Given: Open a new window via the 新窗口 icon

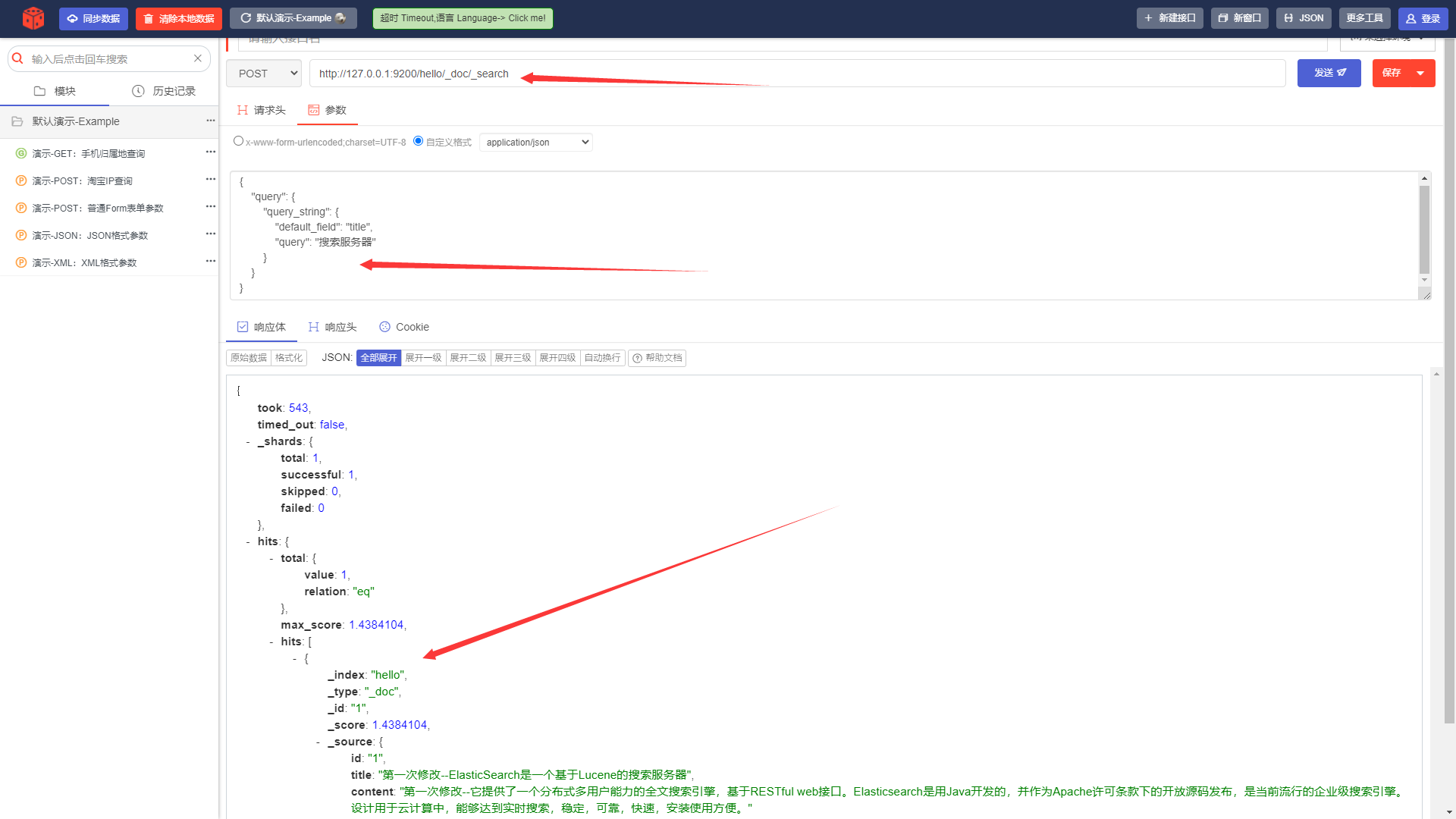Looking at the screenshot, I should 1222,18.
